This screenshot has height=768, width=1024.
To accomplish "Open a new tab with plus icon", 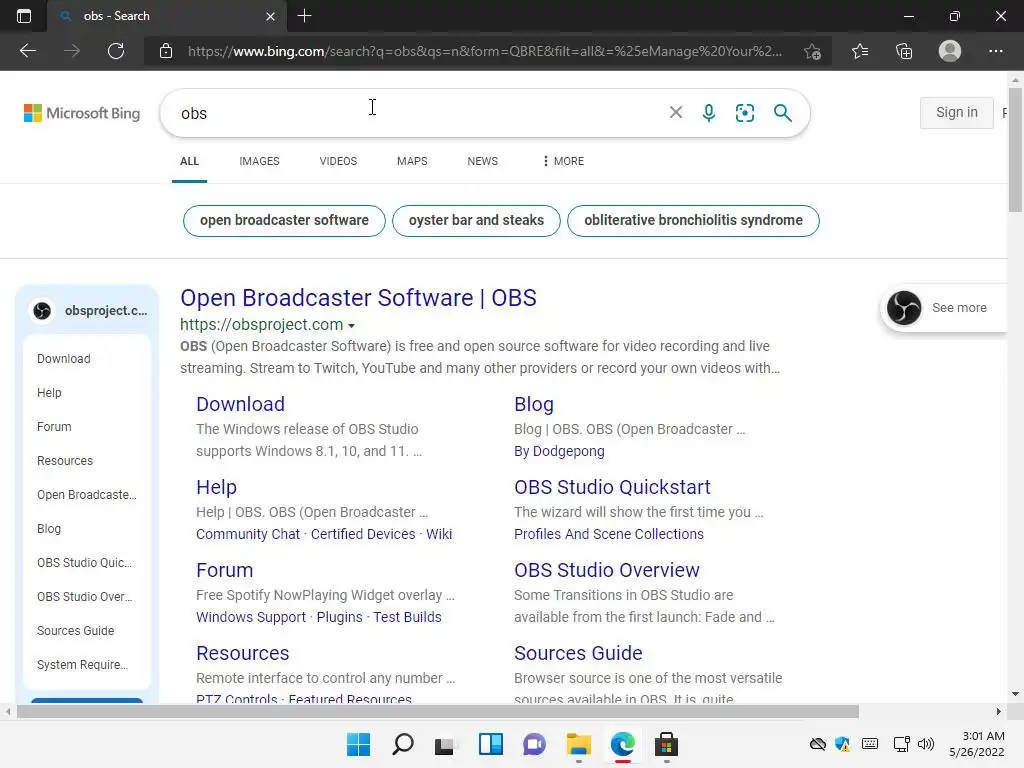I will (304, 16).
